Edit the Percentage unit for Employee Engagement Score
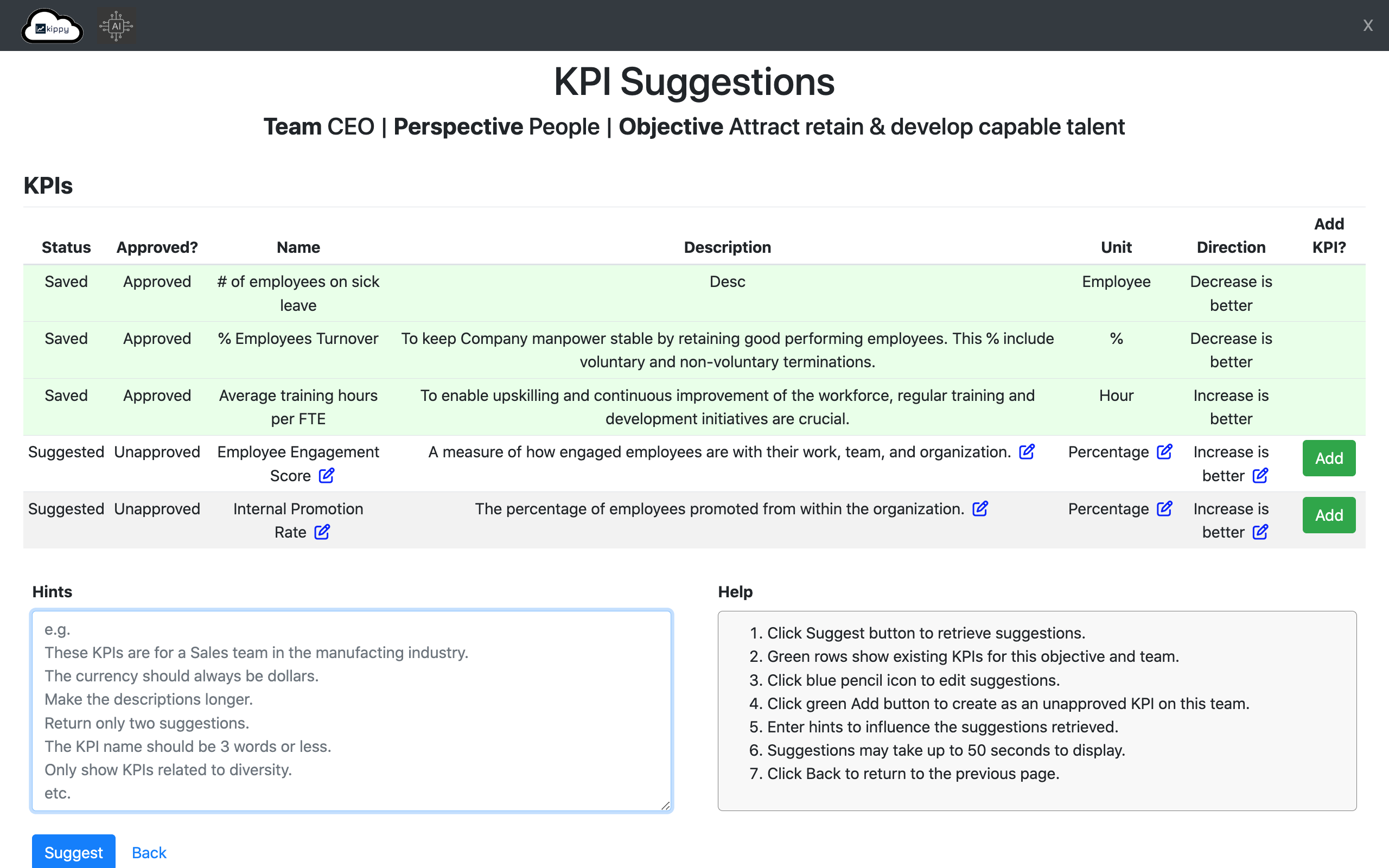 coord(1164,452)
